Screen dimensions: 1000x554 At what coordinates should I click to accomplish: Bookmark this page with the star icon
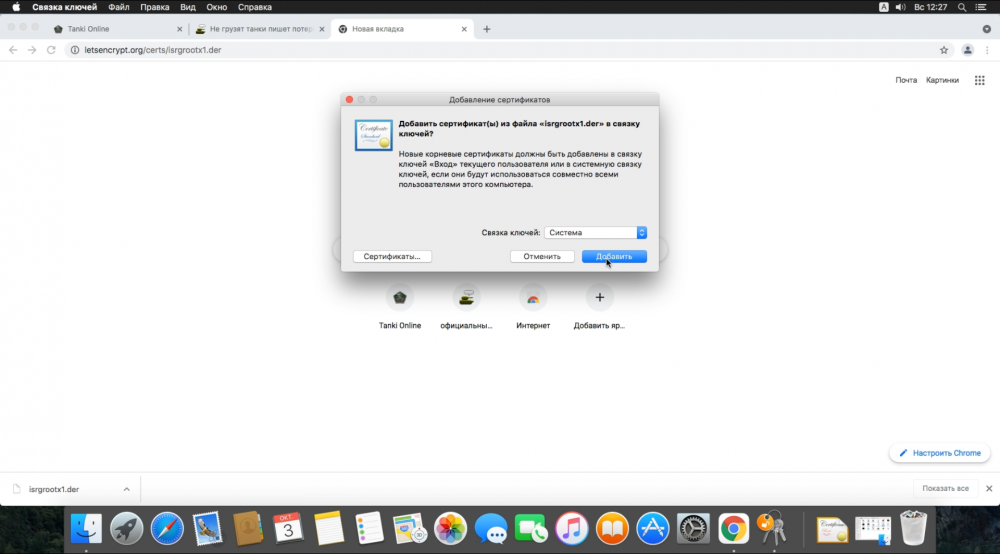pyautogui.click(x=944, y=50)
